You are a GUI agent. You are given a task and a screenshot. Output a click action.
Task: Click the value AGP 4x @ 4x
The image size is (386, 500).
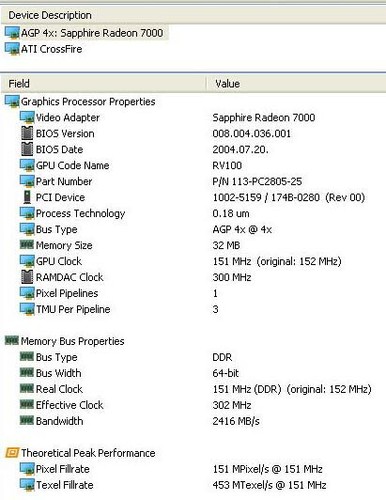click(242, 229)
